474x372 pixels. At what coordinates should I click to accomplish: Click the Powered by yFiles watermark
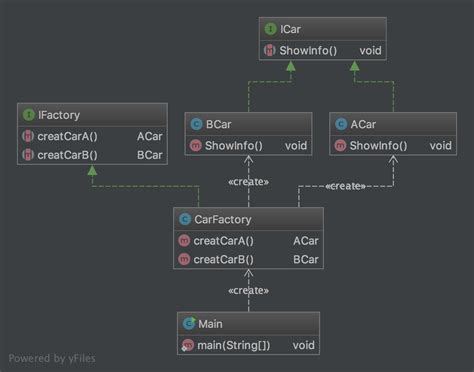52,358
